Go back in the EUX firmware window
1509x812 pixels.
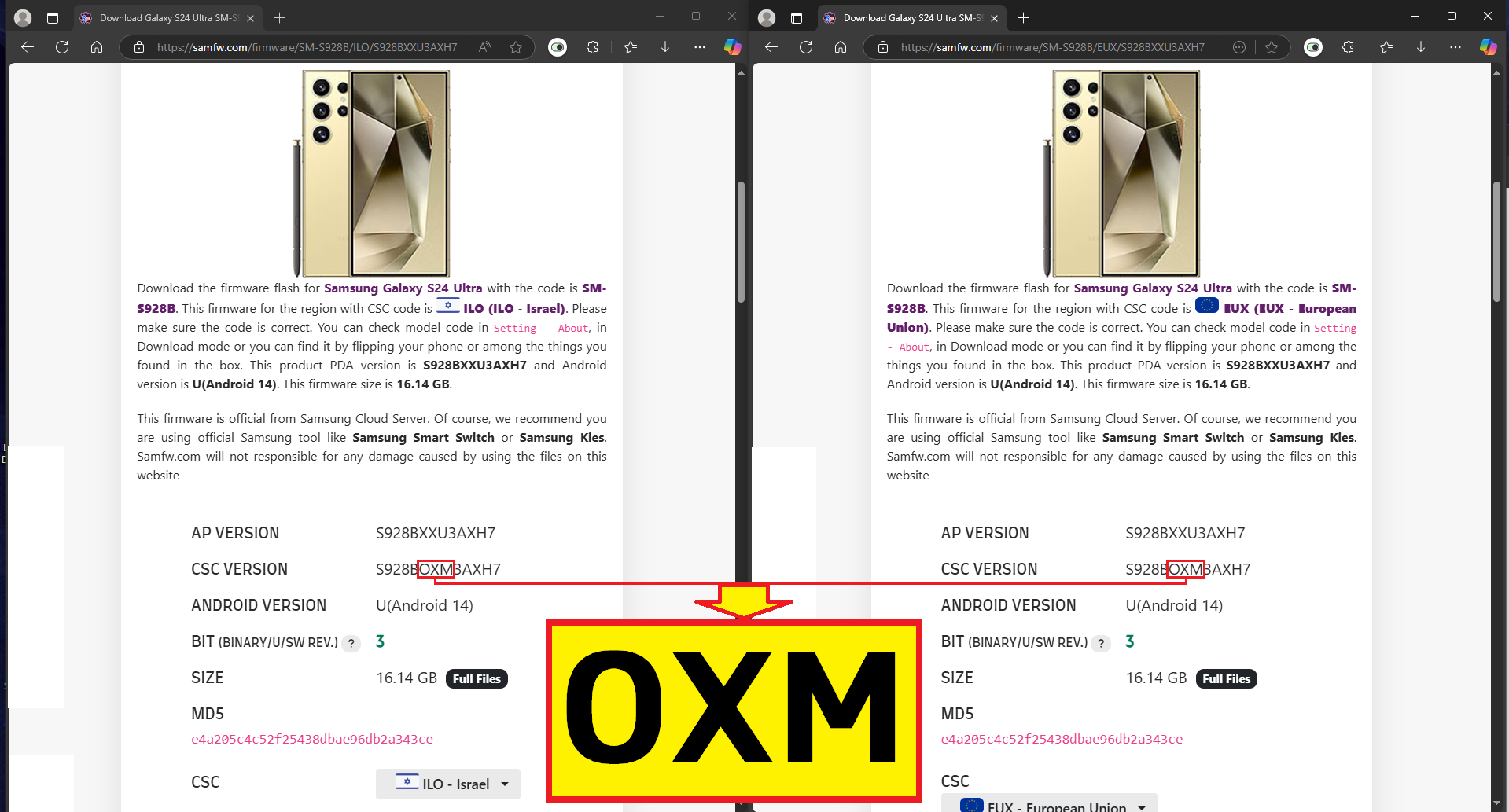pos(771,47)
